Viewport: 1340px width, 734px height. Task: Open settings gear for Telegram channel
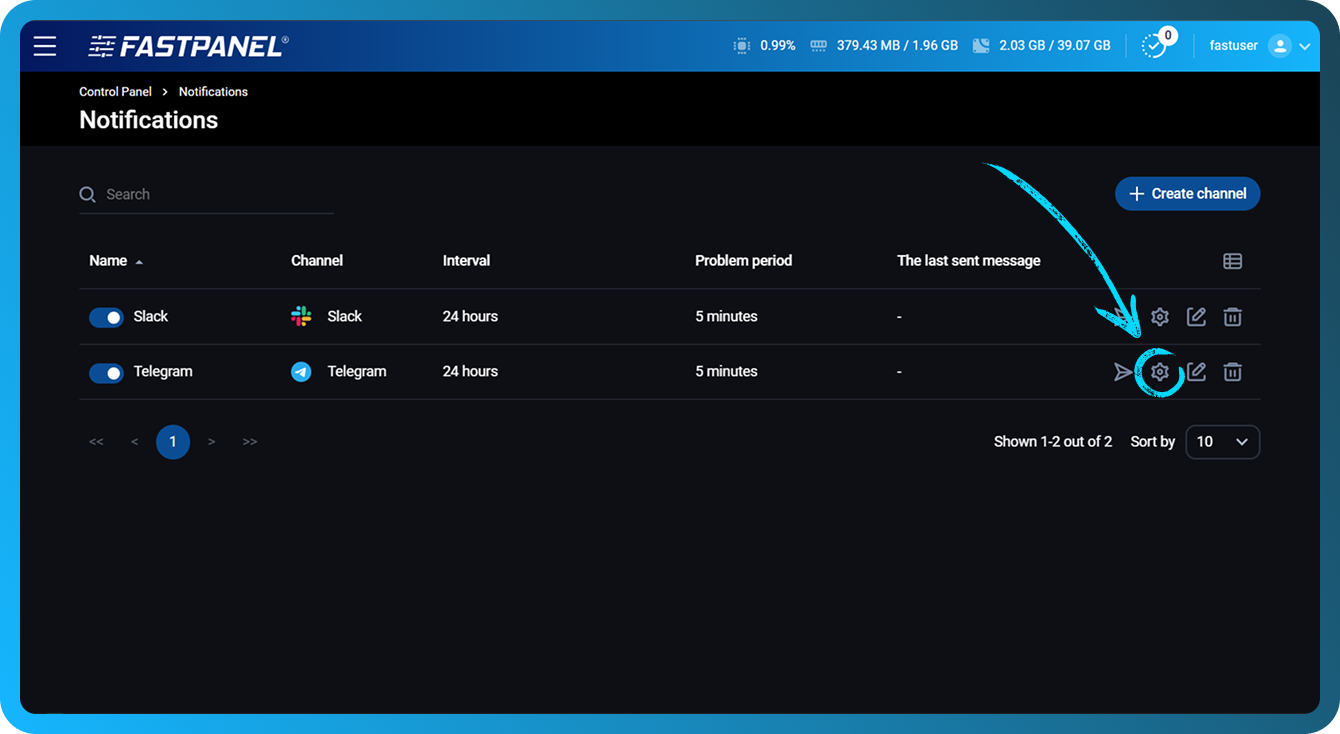(1159, 372)
